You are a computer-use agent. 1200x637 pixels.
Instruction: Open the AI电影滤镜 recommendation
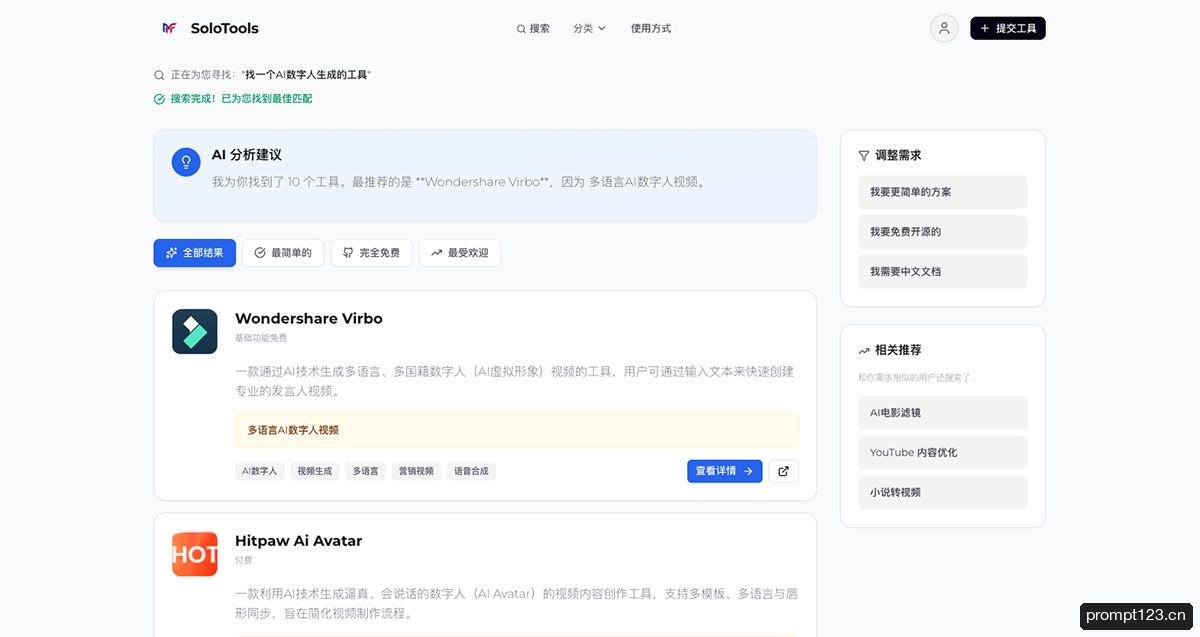[943, 413]
